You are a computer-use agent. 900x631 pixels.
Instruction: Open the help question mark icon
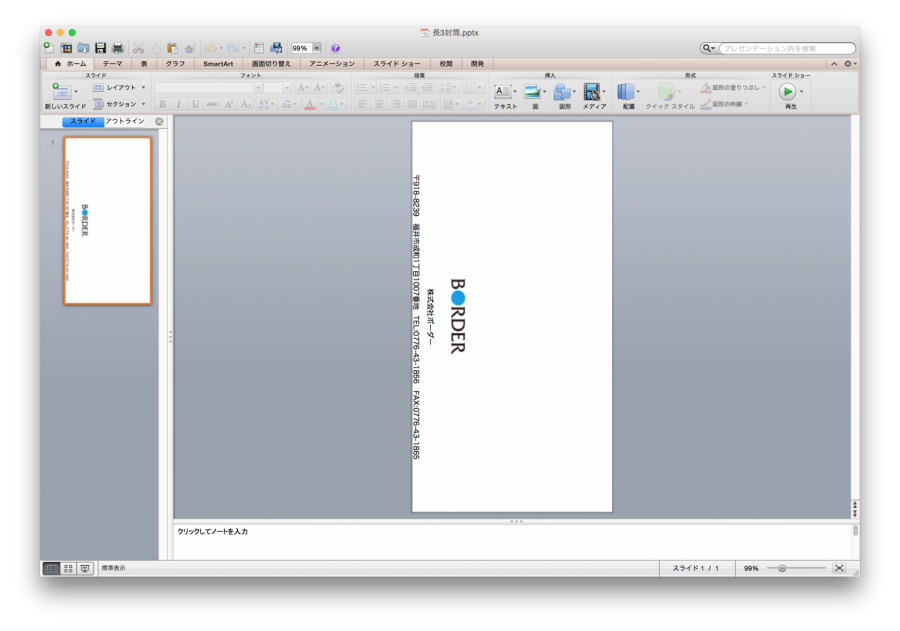click(x=336, y=48)
